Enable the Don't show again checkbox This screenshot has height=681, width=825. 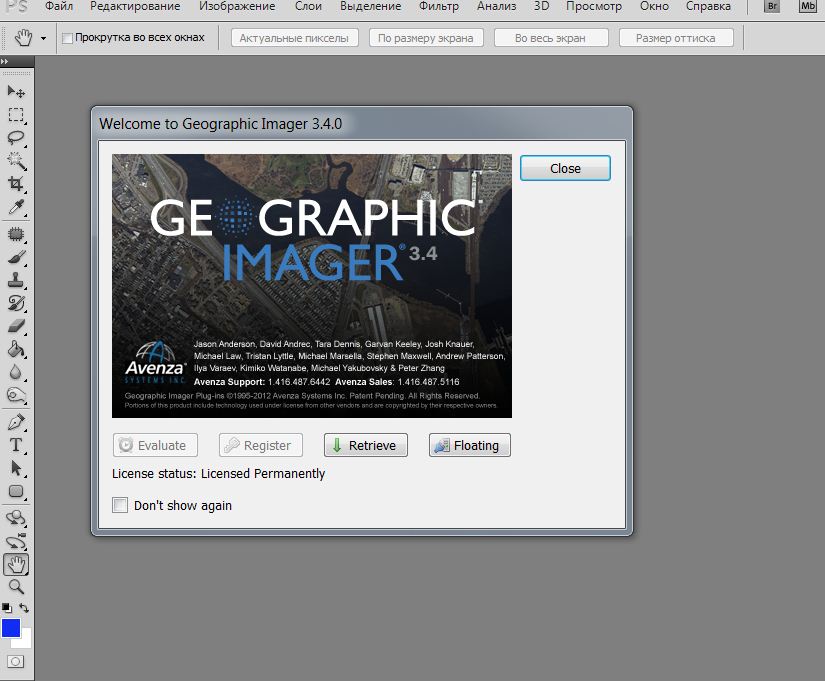tap(121, 505)
